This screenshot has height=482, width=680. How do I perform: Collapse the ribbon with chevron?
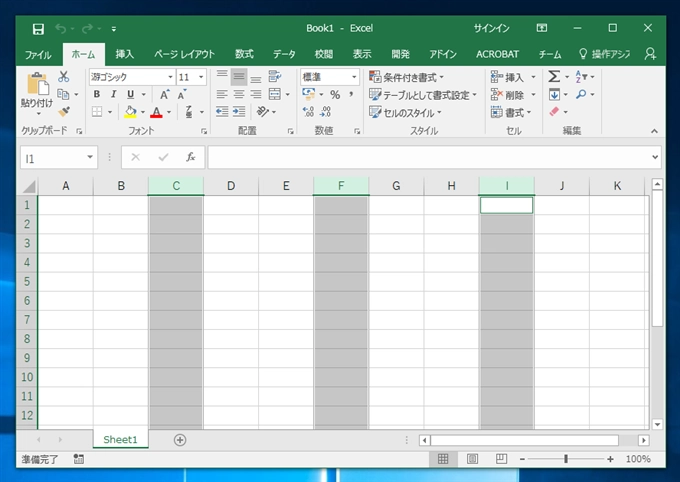coord(654,131)
